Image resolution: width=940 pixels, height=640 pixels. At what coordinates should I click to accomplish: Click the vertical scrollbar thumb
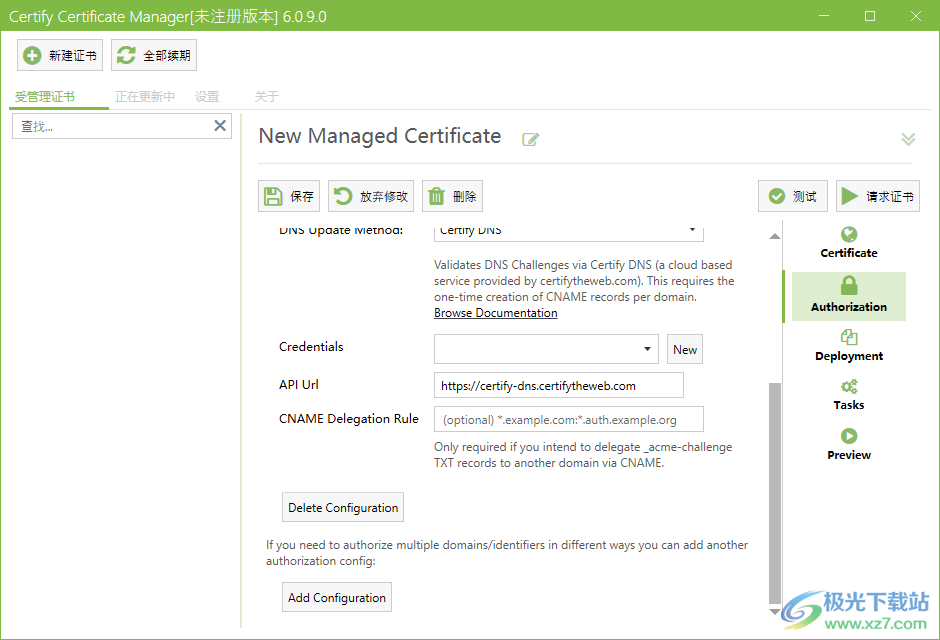click(x=775, y=493)
